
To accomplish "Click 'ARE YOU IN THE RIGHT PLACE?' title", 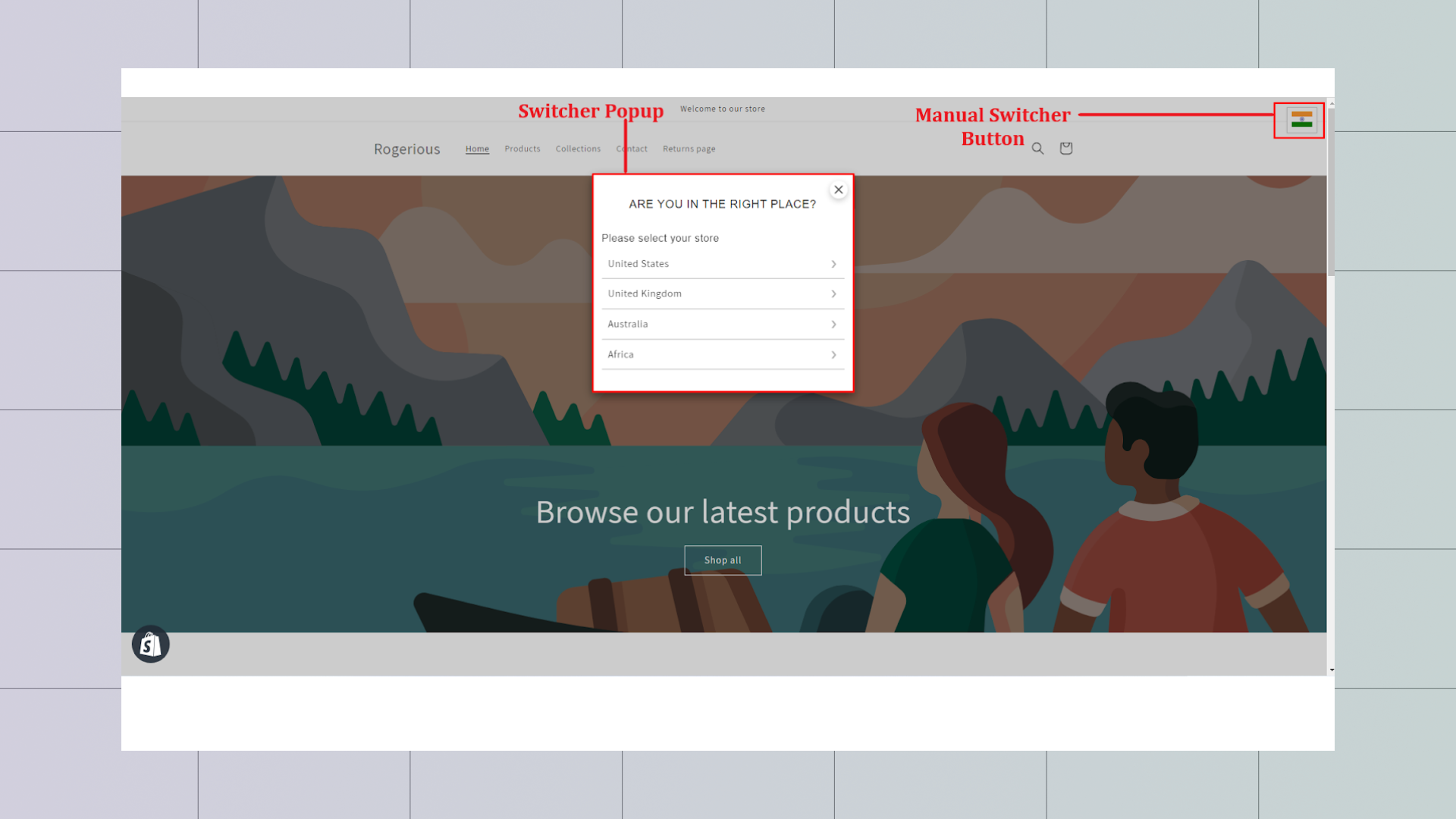I will 722,204.
